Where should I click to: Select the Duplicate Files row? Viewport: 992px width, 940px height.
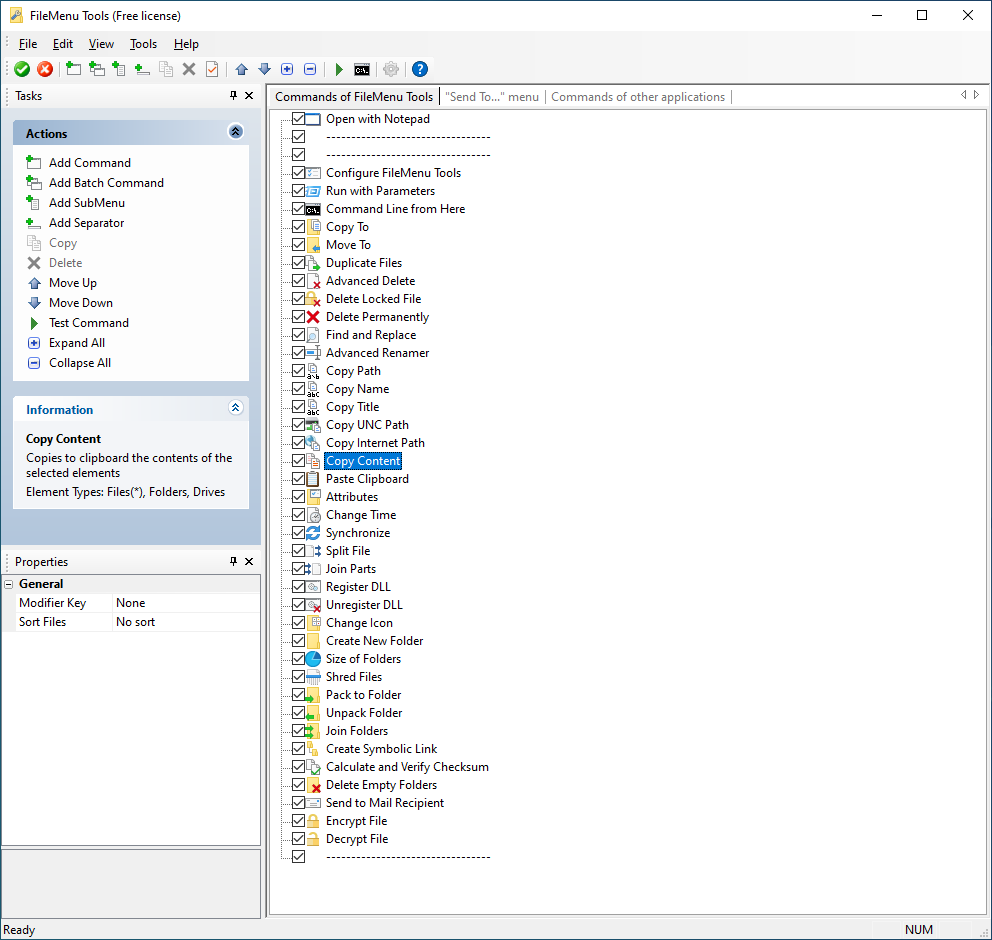pyautogui.click(x=363, y=263)
